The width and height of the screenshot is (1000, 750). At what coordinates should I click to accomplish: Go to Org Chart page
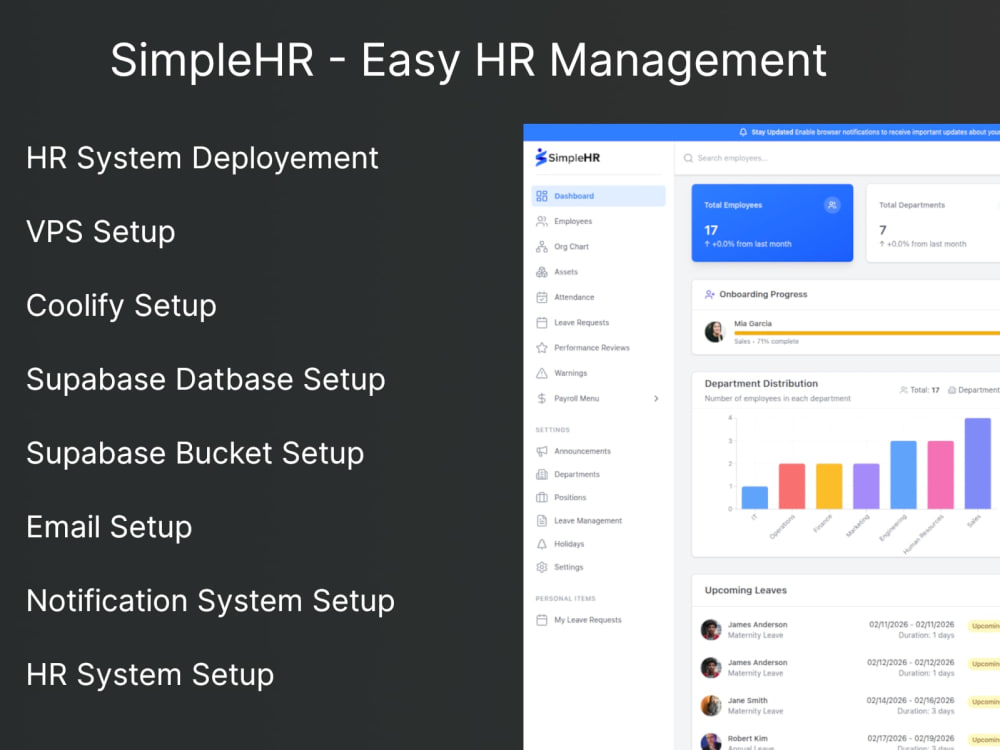(598, 247)
